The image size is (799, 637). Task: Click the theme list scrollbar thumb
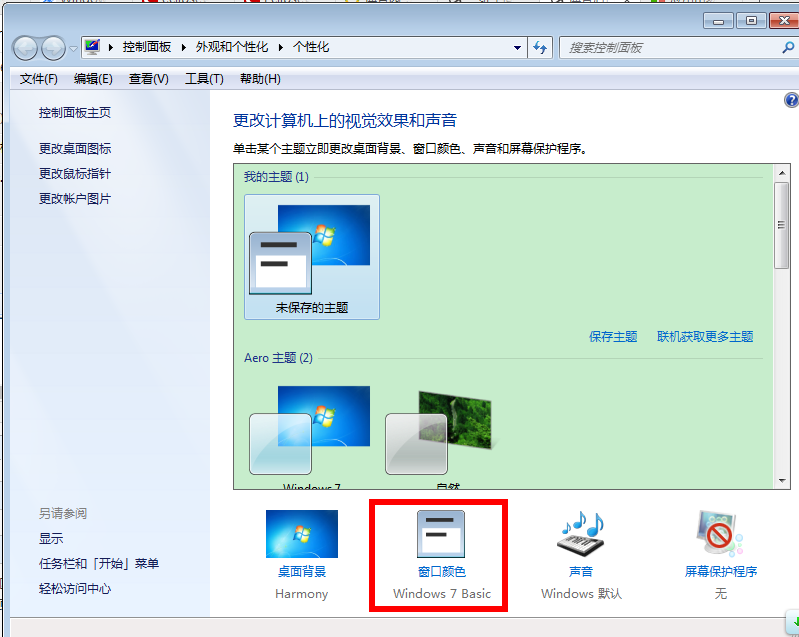(782, 225)
